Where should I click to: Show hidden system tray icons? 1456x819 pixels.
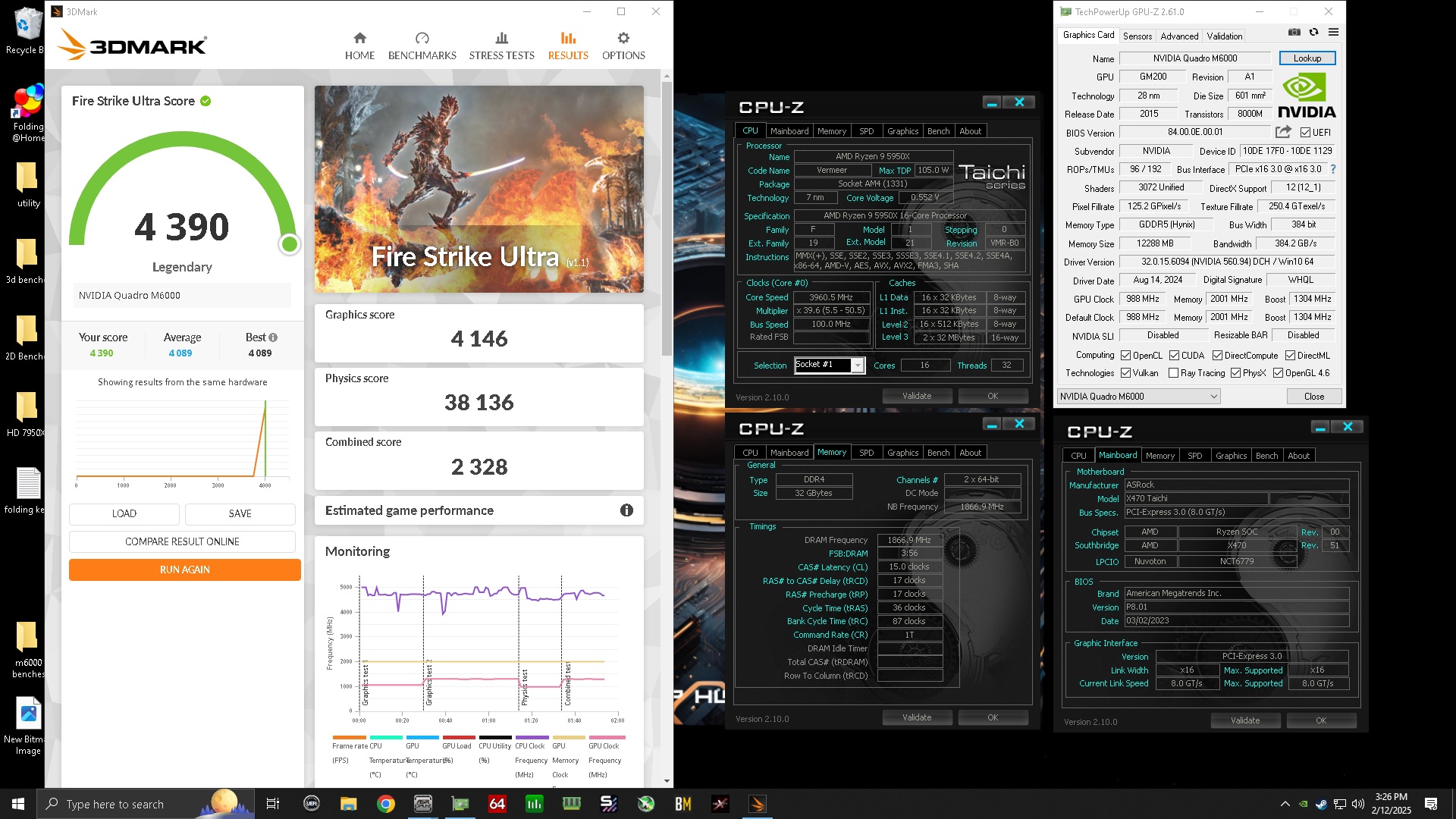click(x=1285, y=804)
